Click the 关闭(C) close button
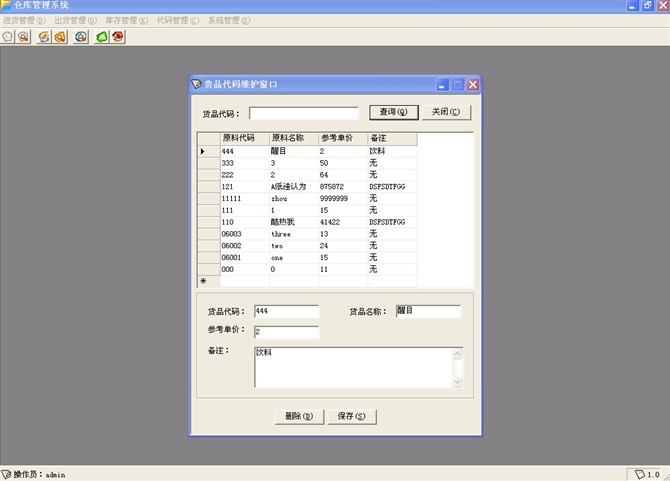Screen dimensions: 670x481 (x=446, y=112)
